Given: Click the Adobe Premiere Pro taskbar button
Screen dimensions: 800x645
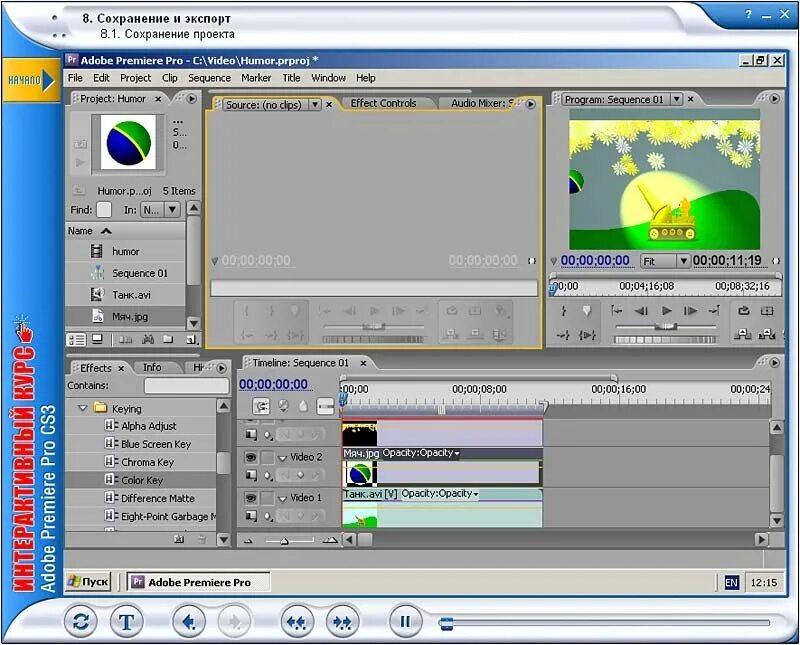Looking at the screenshot, I should (x=198, y=582).
